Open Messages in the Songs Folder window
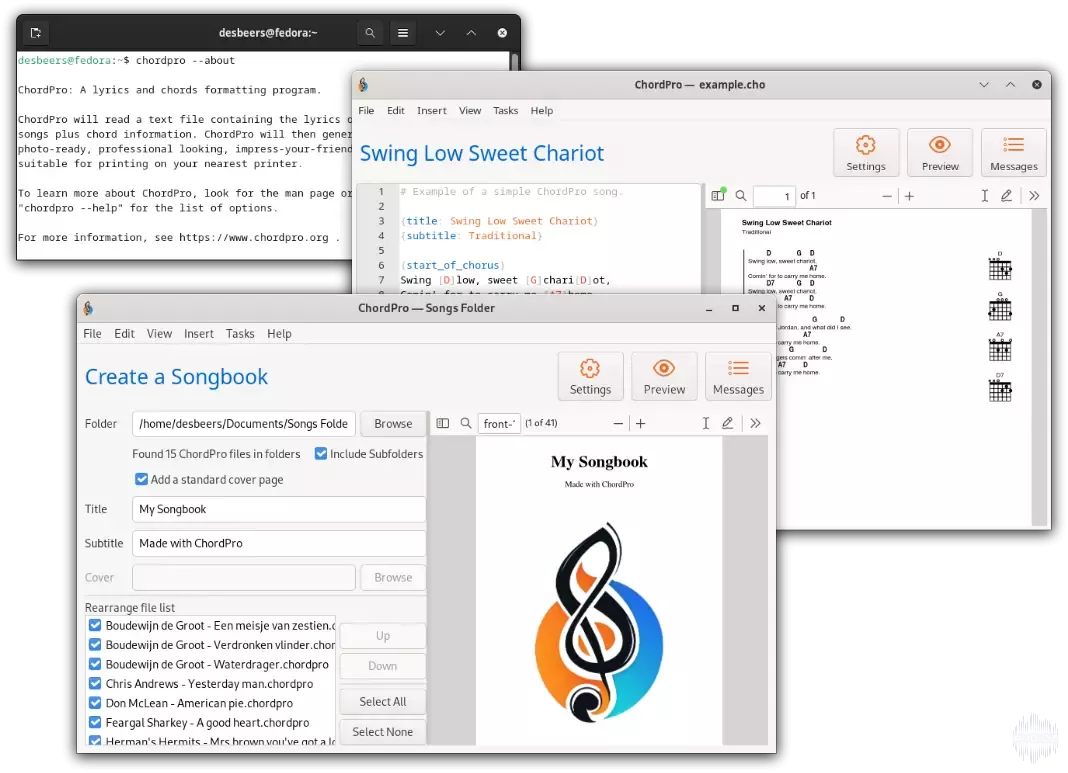Viewport: 1068px width, 773px height. 738,376
